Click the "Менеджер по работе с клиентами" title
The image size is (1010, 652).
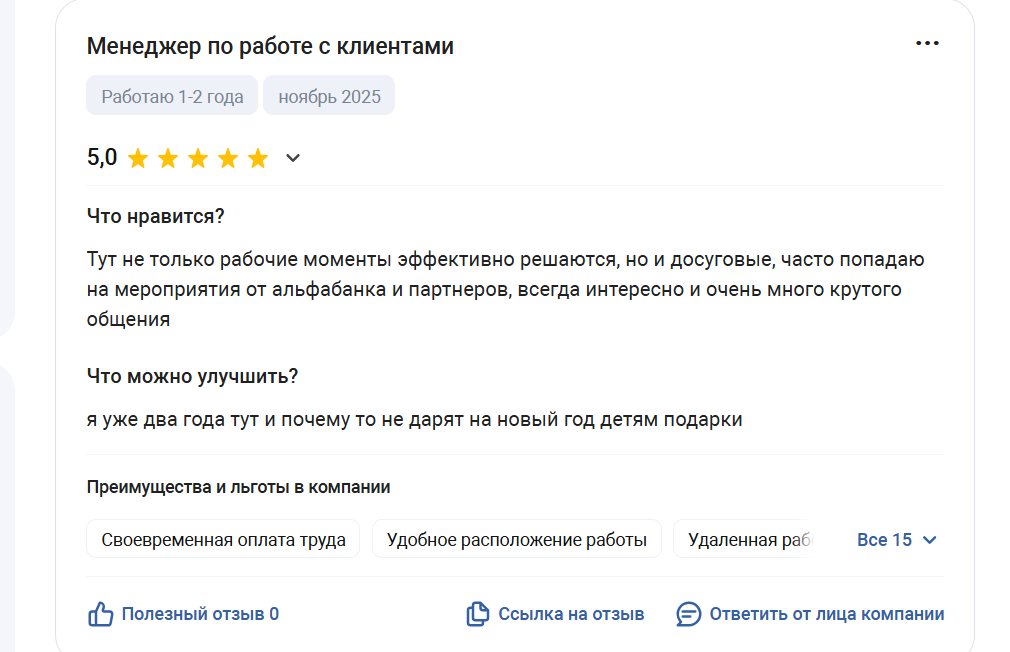[x=270, y=46]
